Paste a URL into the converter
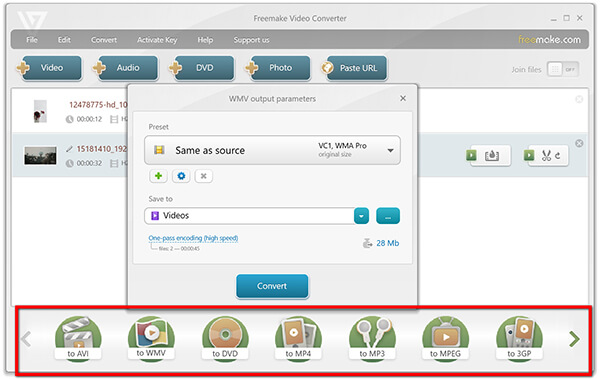 354,68
